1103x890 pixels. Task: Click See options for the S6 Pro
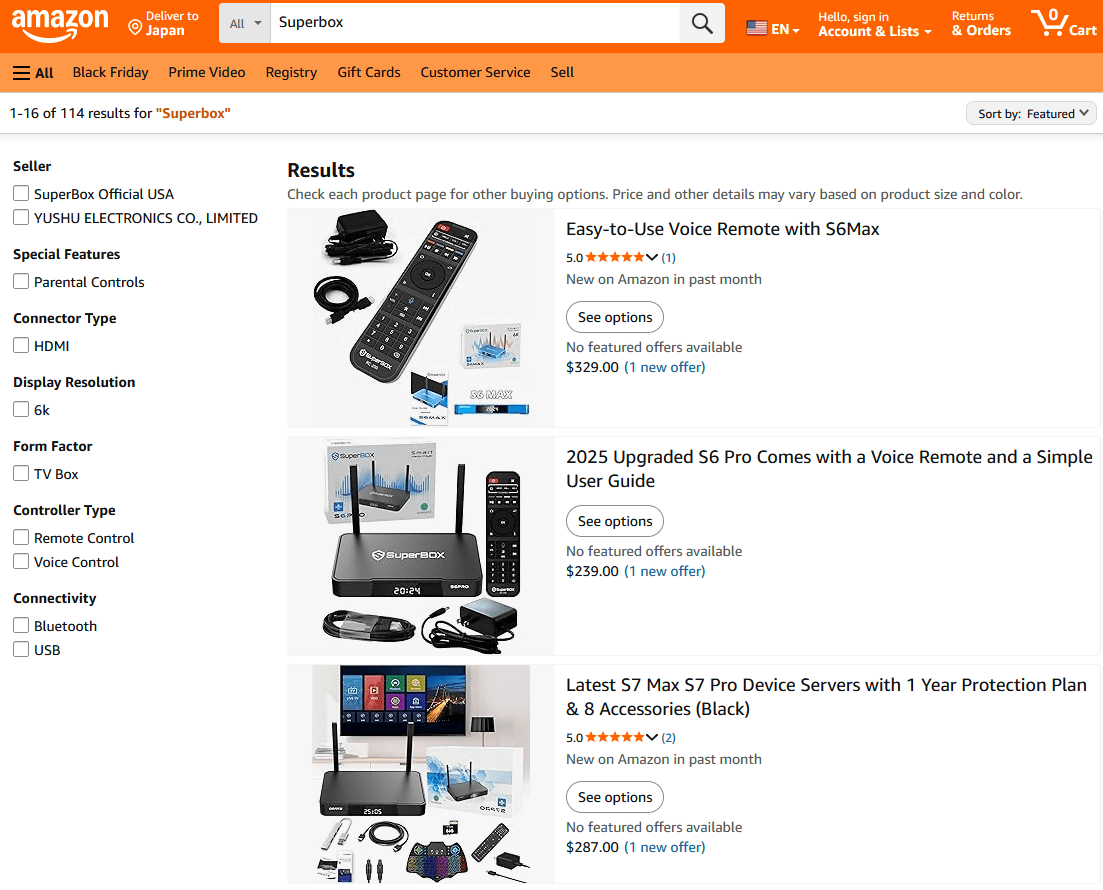[x=615, y=521]
